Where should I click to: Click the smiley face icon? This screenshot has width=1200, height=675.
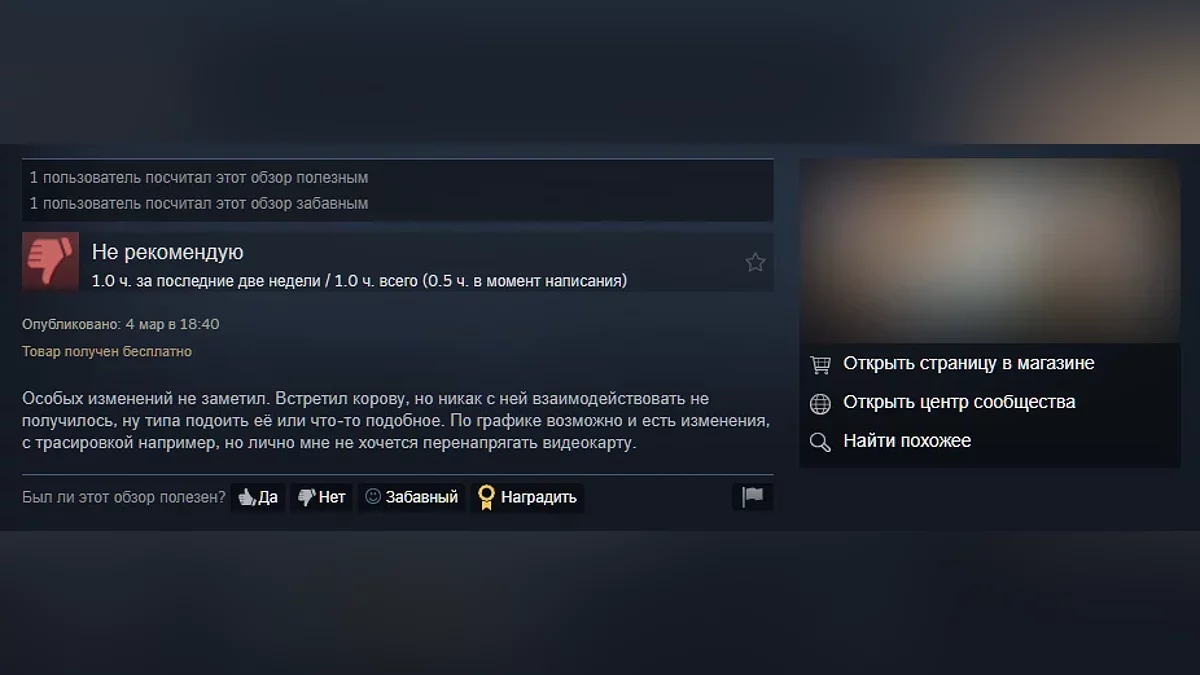(x=373, y=496)
